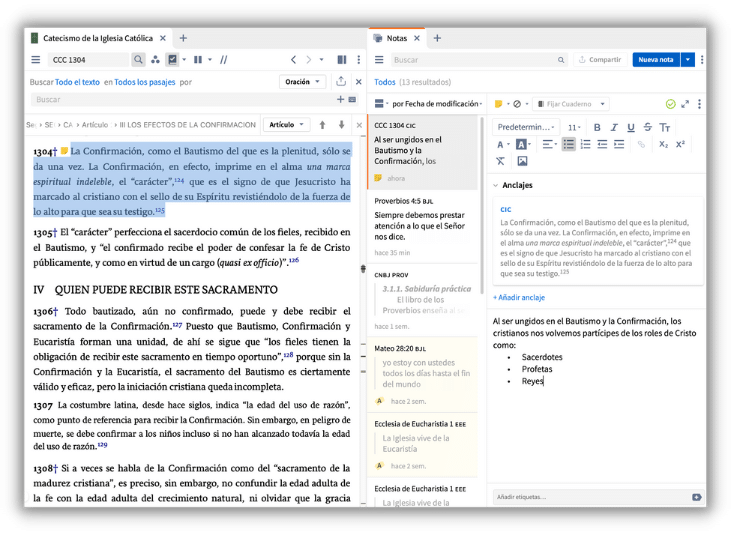Jump to next article with down arrow
The image size is (731, 549).
coord(342,125)
